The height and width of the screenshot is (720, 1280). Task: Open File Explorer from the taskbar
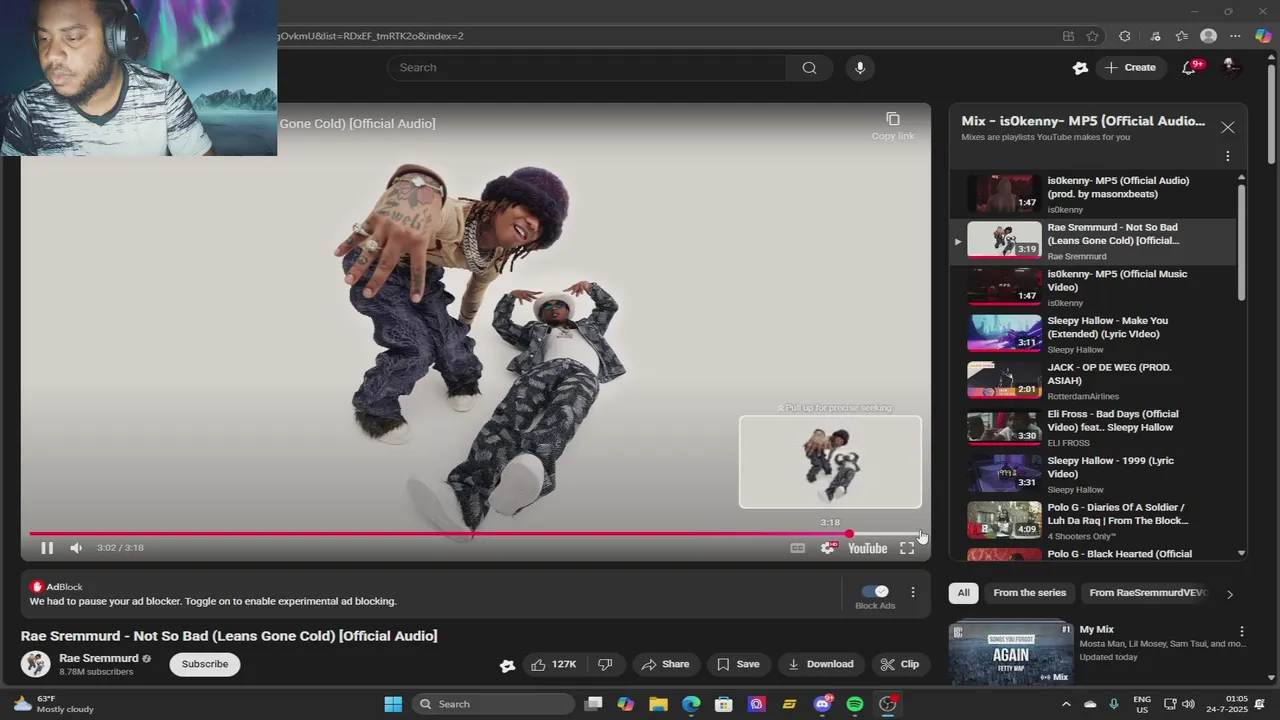coord(658,704)
